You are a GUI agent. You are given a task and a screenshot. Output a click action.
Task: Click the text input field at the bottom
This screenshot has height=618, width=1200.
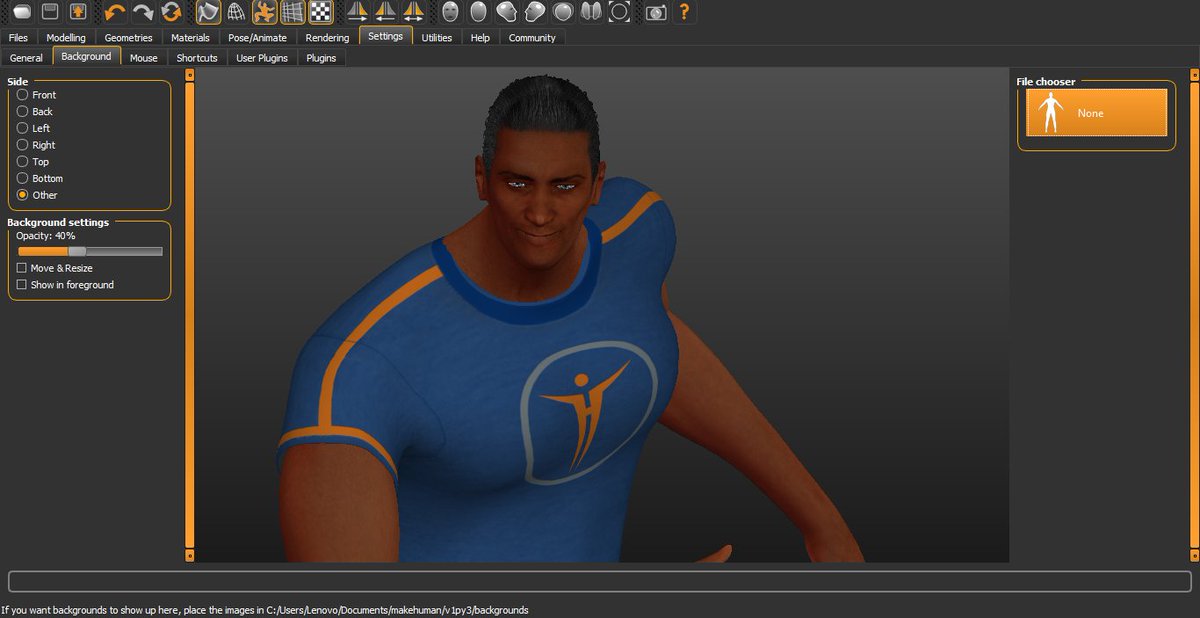(600, 577)
